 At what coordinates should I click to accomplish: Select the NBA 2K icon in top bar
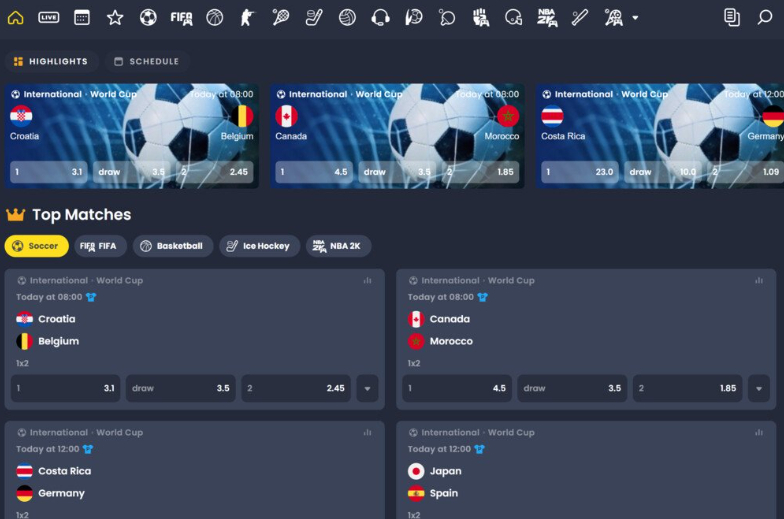(547, 18)
